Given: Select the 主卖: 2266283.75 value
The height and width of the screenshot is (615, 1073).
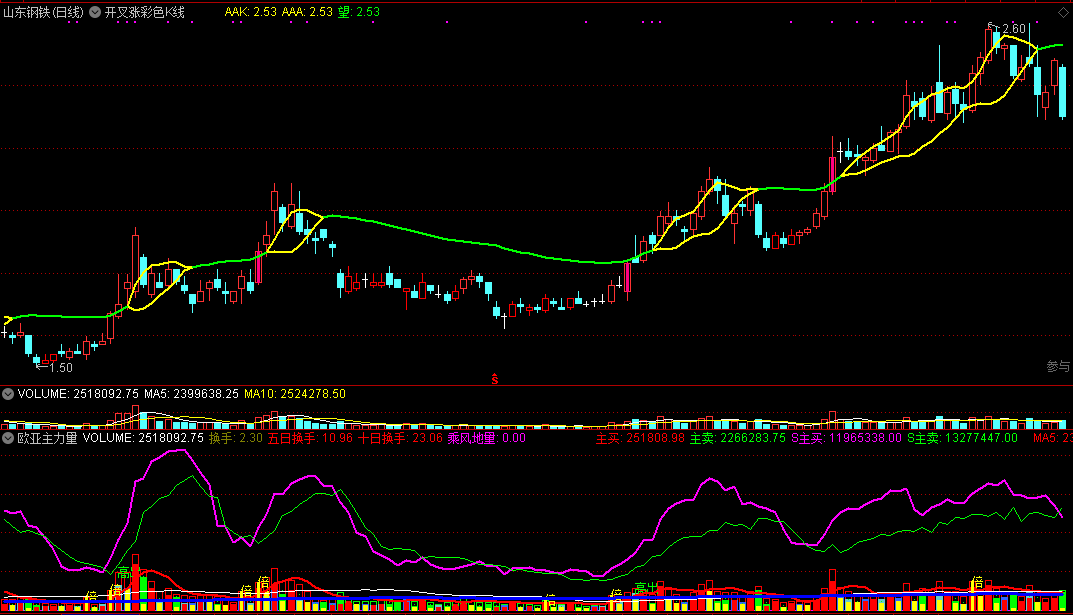Looking at the screenshot, I should (x=738, y=438).
